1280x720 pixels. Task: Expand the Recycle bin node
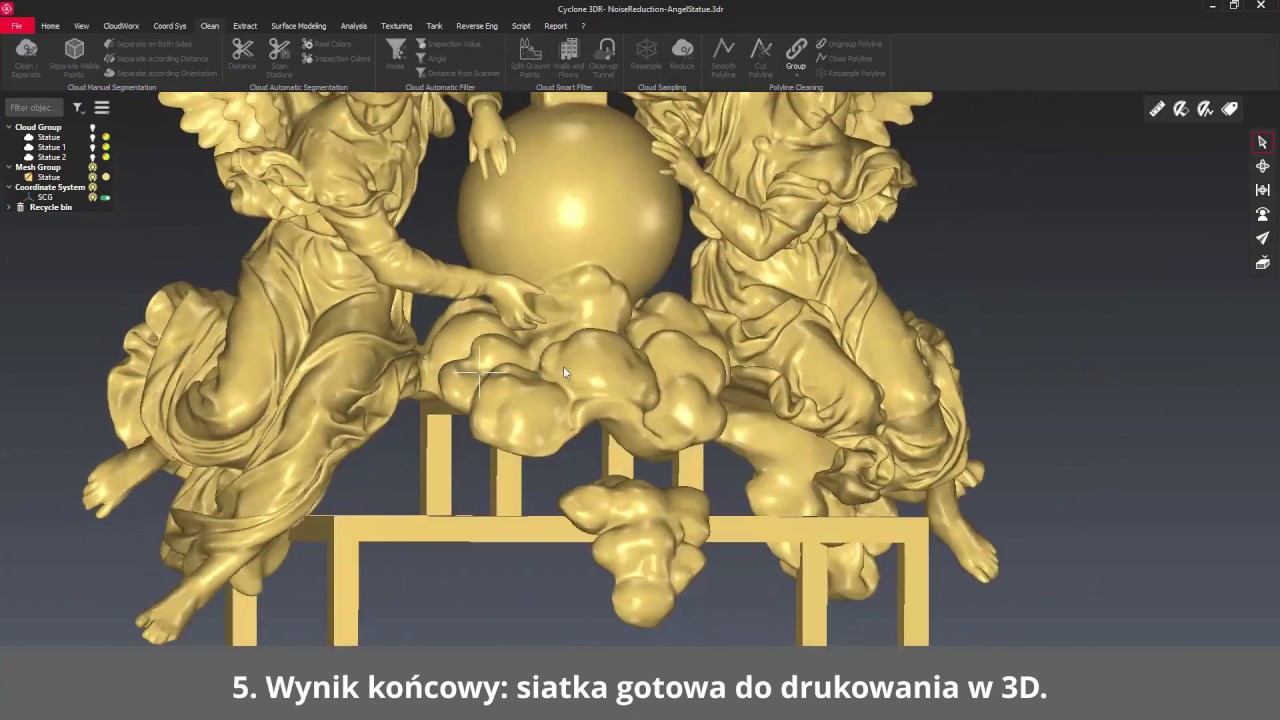click(x=9, y=207)
